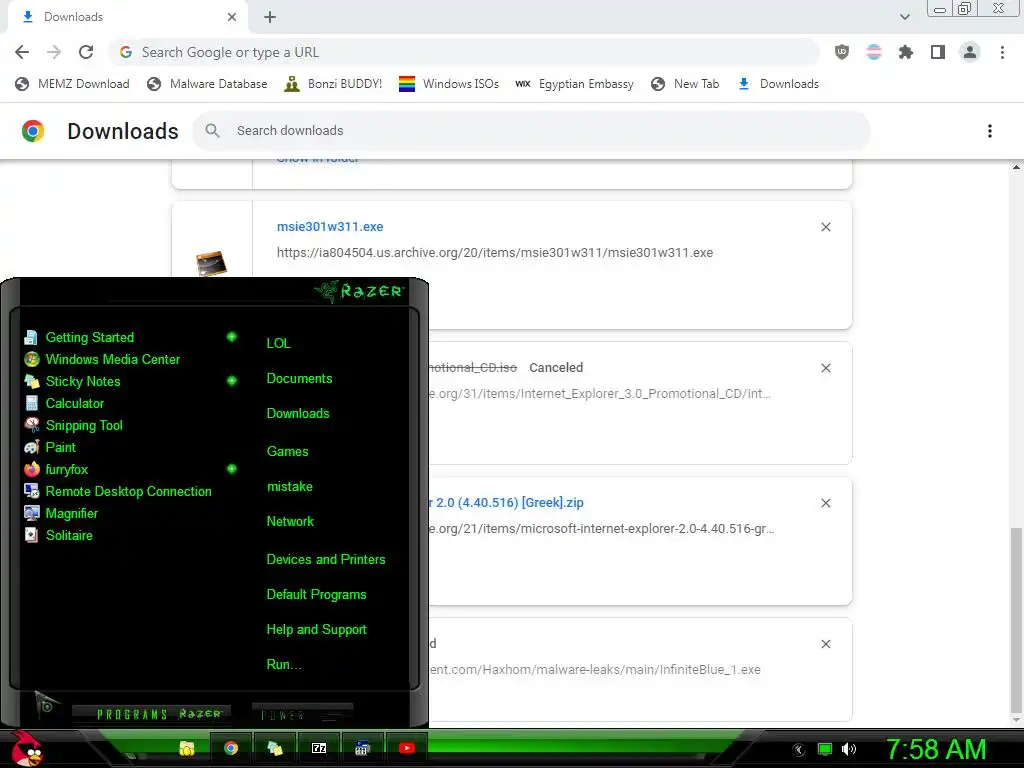Open a new Chrome tab

(x=270, y=17)
